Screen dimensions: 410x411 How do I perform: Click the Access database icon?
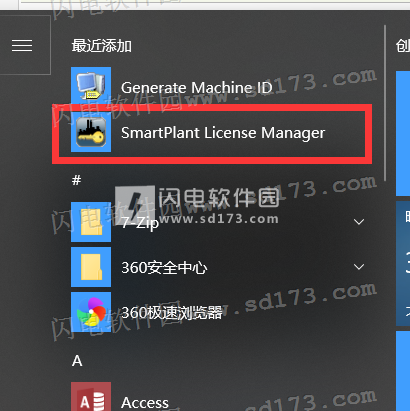tap(91, 397)
